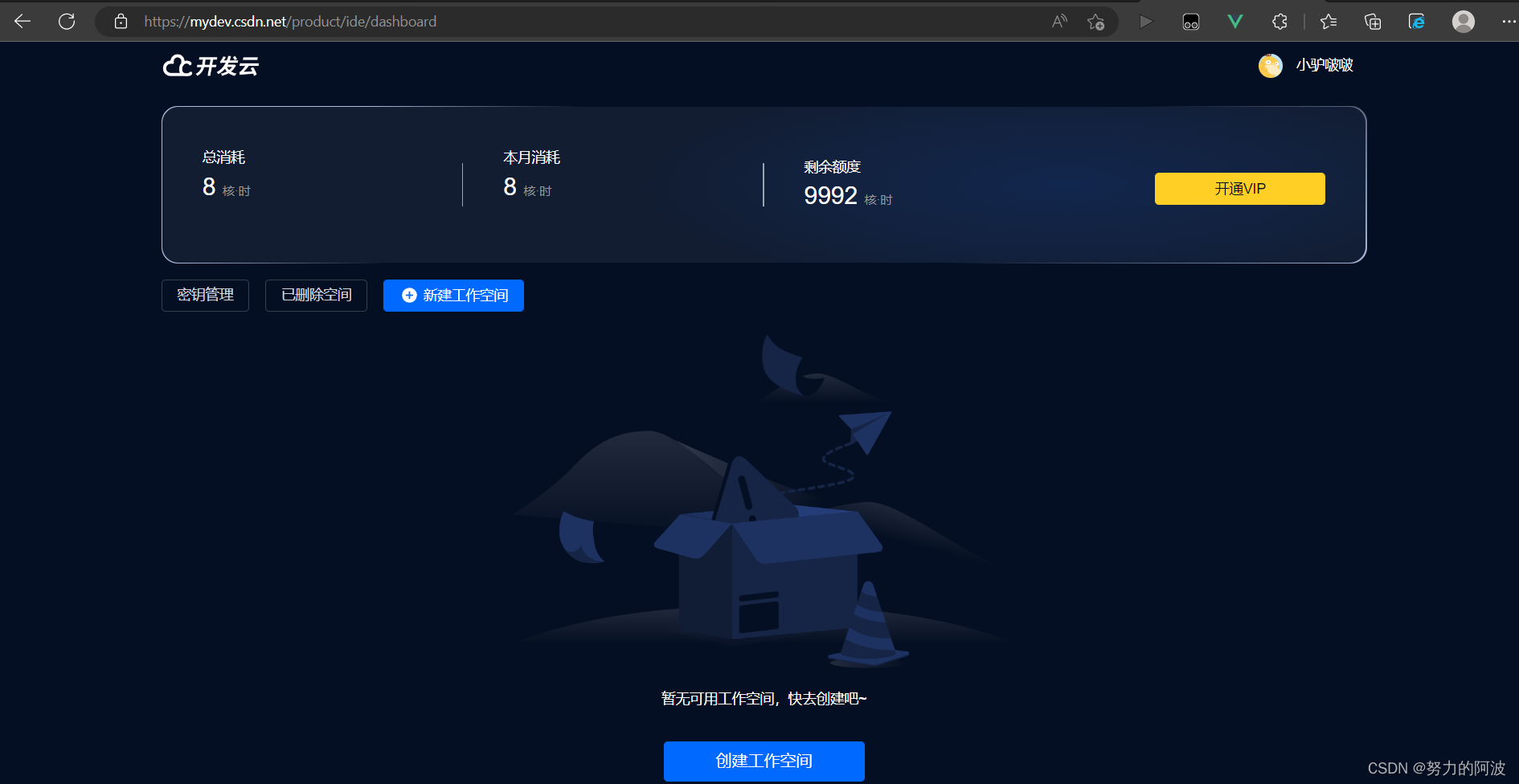Screen dimensions: 1519x784
Task: Add this page to favorites
Action: [1095, 22]
